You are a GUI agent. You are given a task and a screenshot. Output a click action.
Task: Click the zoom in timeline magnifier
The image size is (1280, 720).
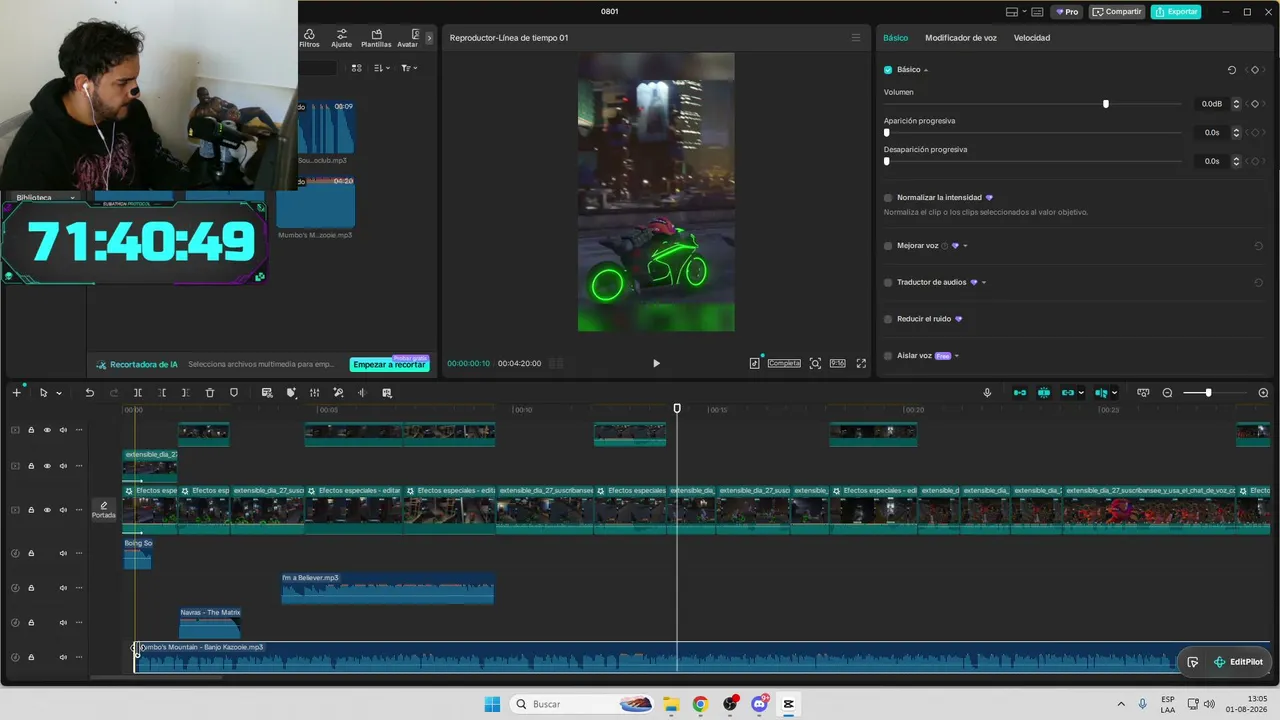tap(1263, 393)
